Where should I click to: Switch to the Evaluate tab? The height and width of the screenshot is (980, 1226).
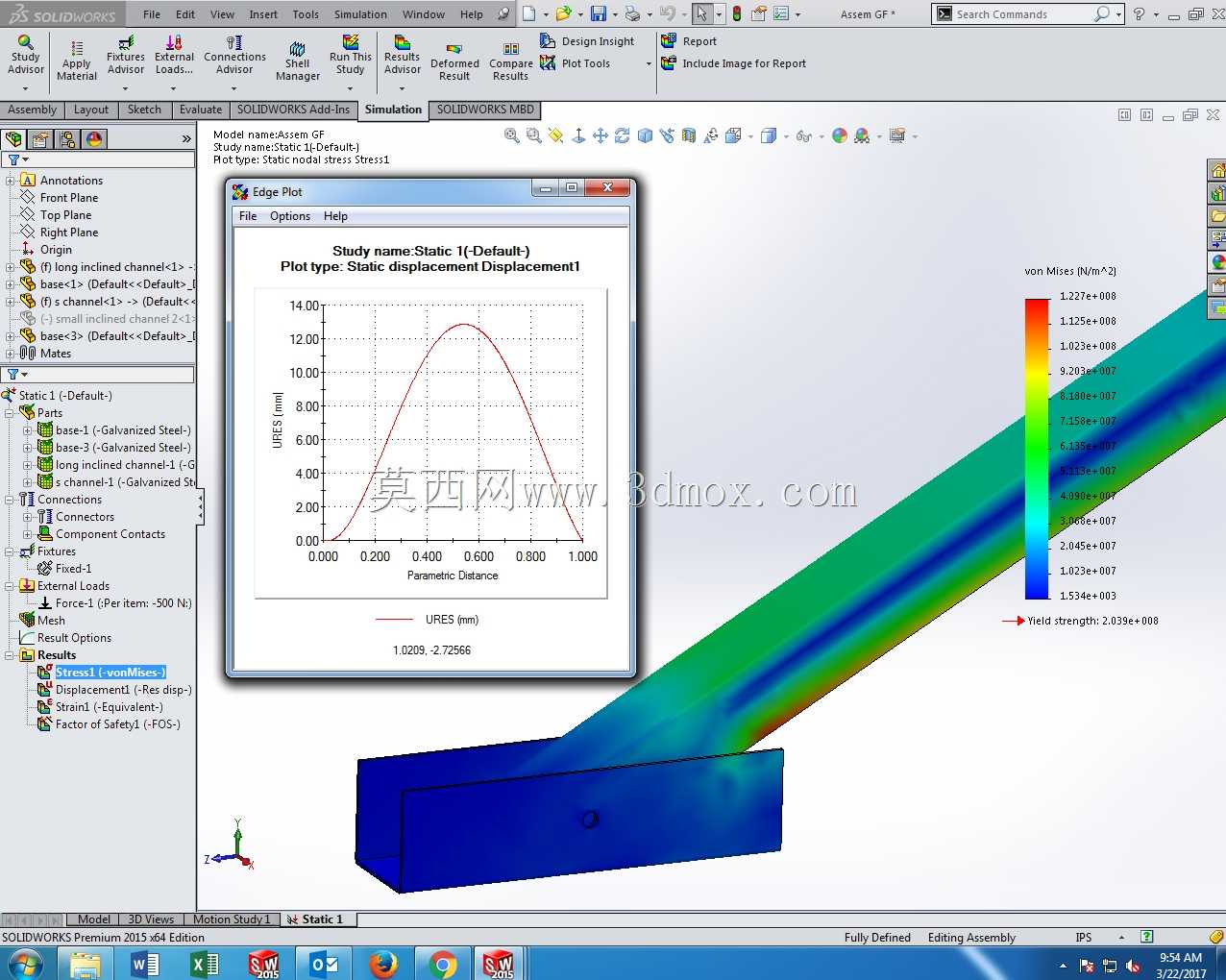[201, 110]
